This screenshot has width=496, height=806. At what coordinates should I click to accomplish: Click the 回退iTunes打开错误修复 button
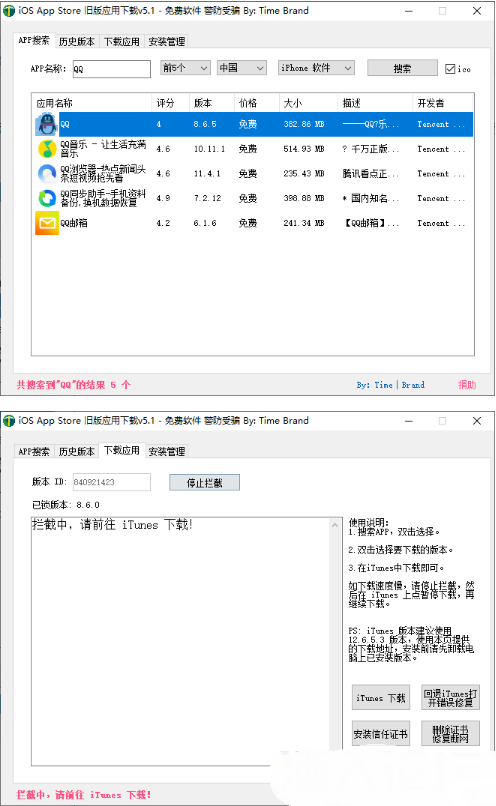click(450, 698)
